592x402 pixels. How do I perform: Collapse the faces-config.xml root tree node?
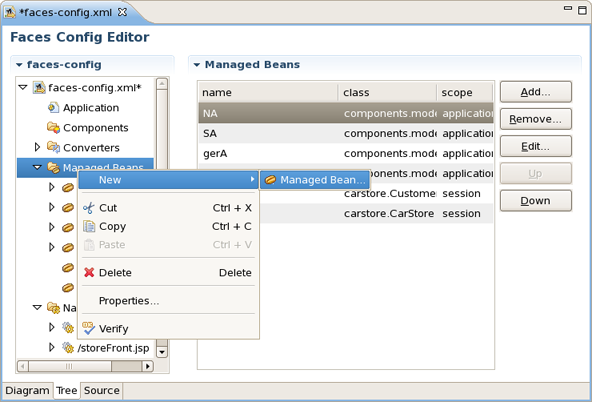[23, 87]
